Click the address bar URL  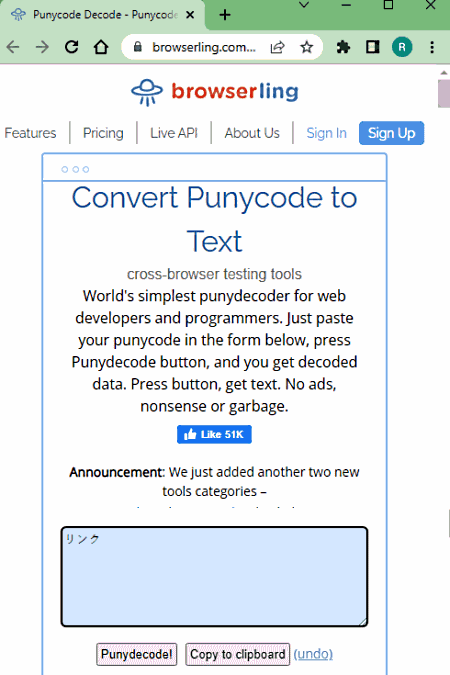203,47
